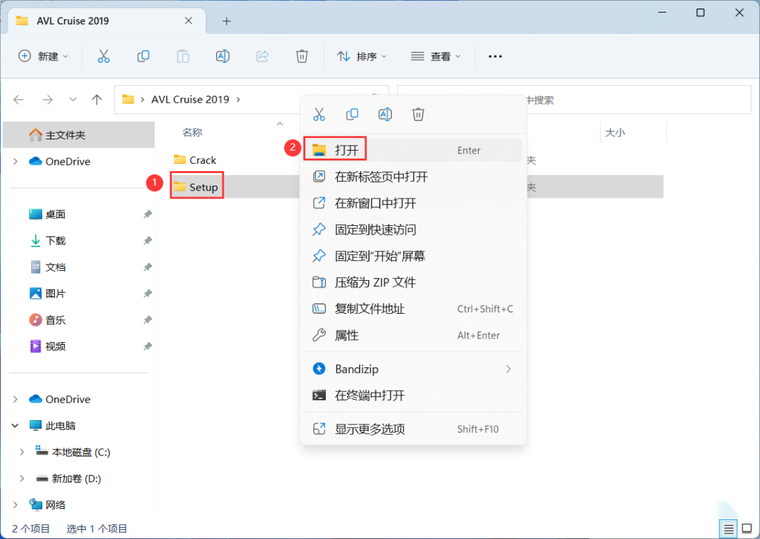760x539 pixels.
Task: Click the 名称 column header
Action: point(192,132)
